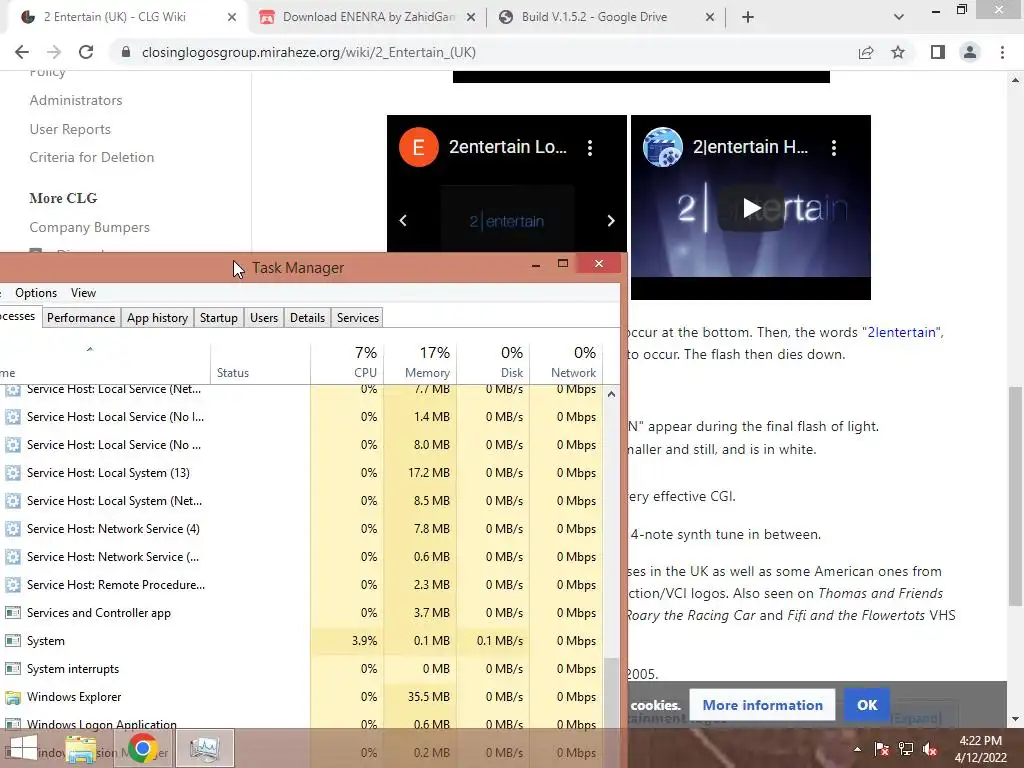
Task: Open Windows Start button
Action: 22,748
